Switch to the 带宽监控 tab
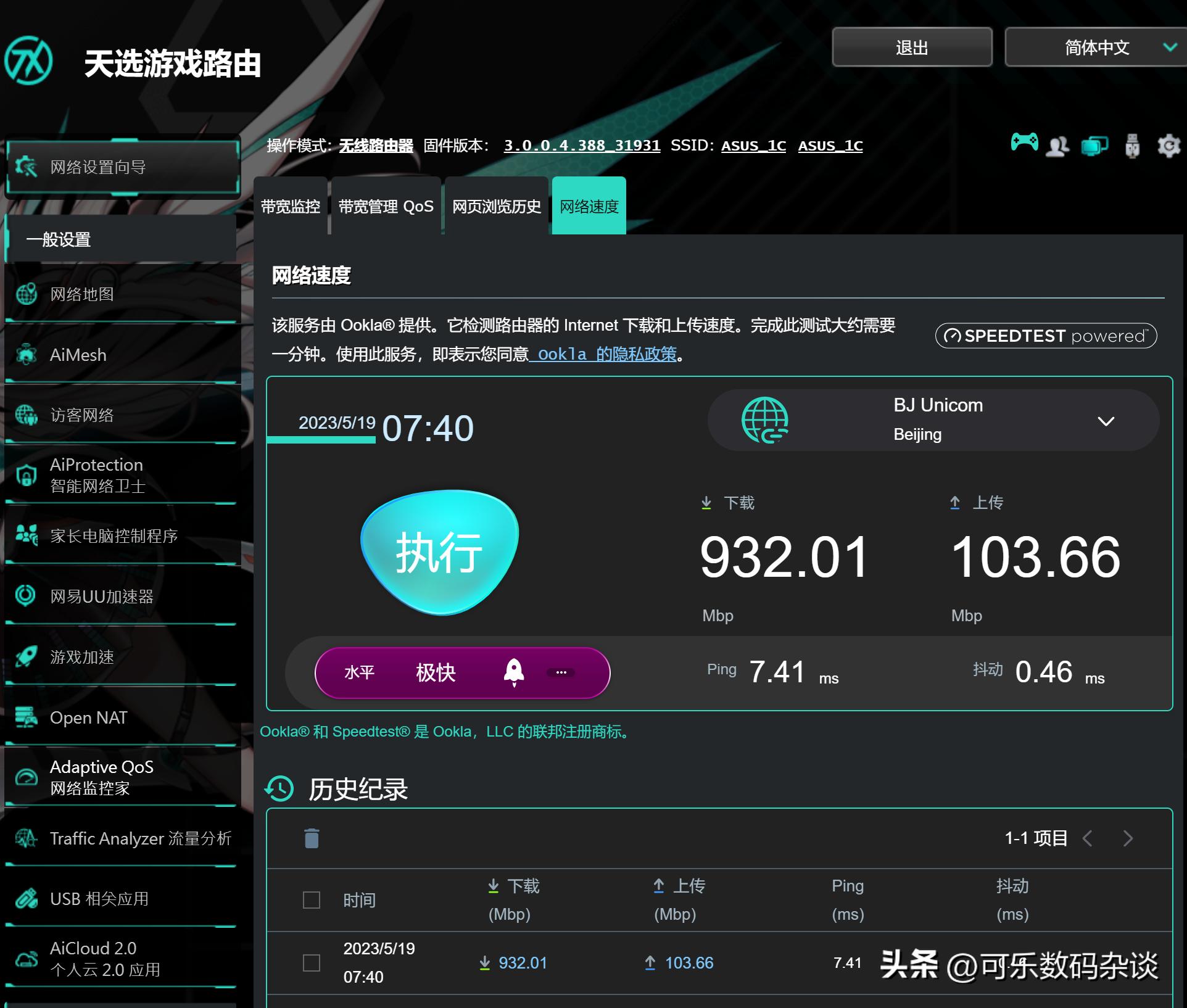Screen dimensions: 1187x1008 pos(291,206)
